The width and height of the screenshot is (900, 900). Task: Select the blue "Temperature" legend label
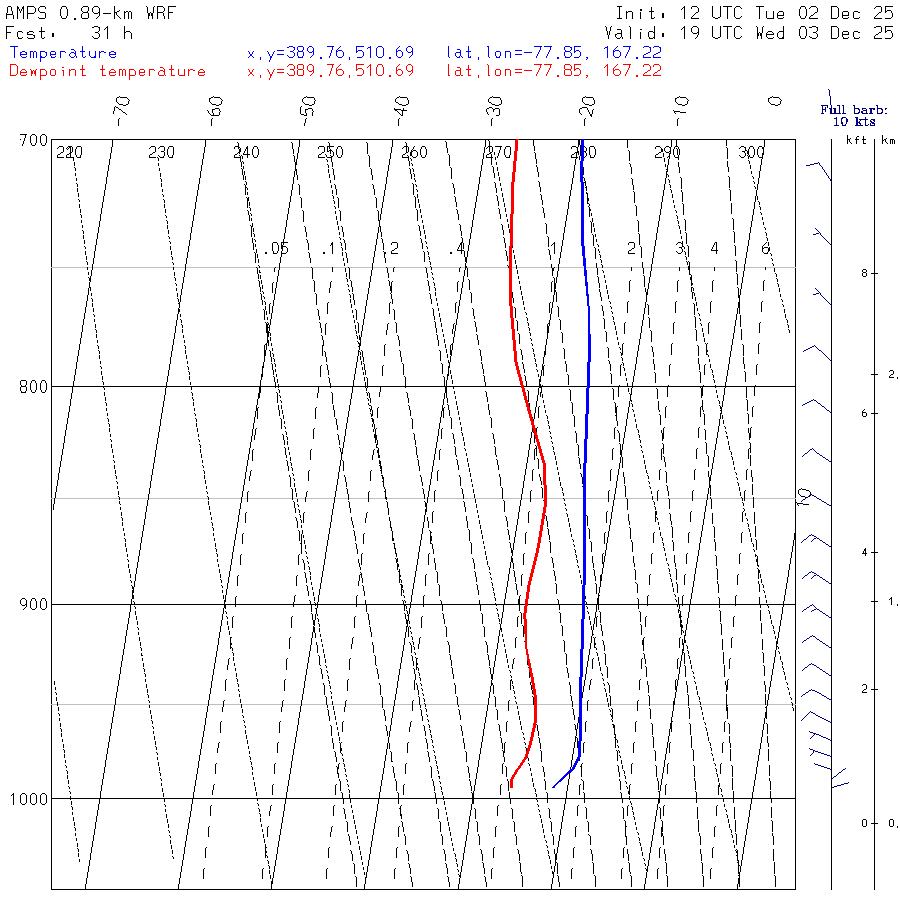(63, 53)
